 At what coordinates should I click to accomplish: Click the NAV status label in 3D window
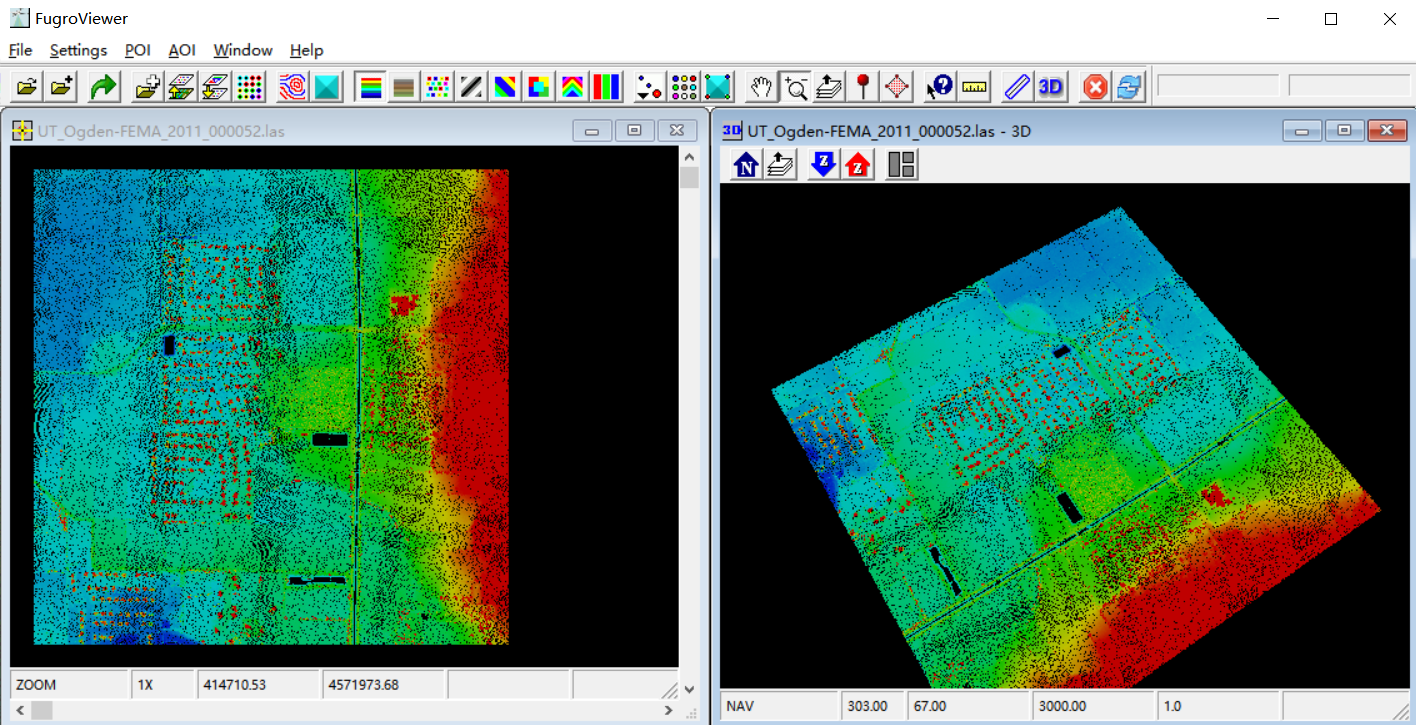(x=779, y=706)
